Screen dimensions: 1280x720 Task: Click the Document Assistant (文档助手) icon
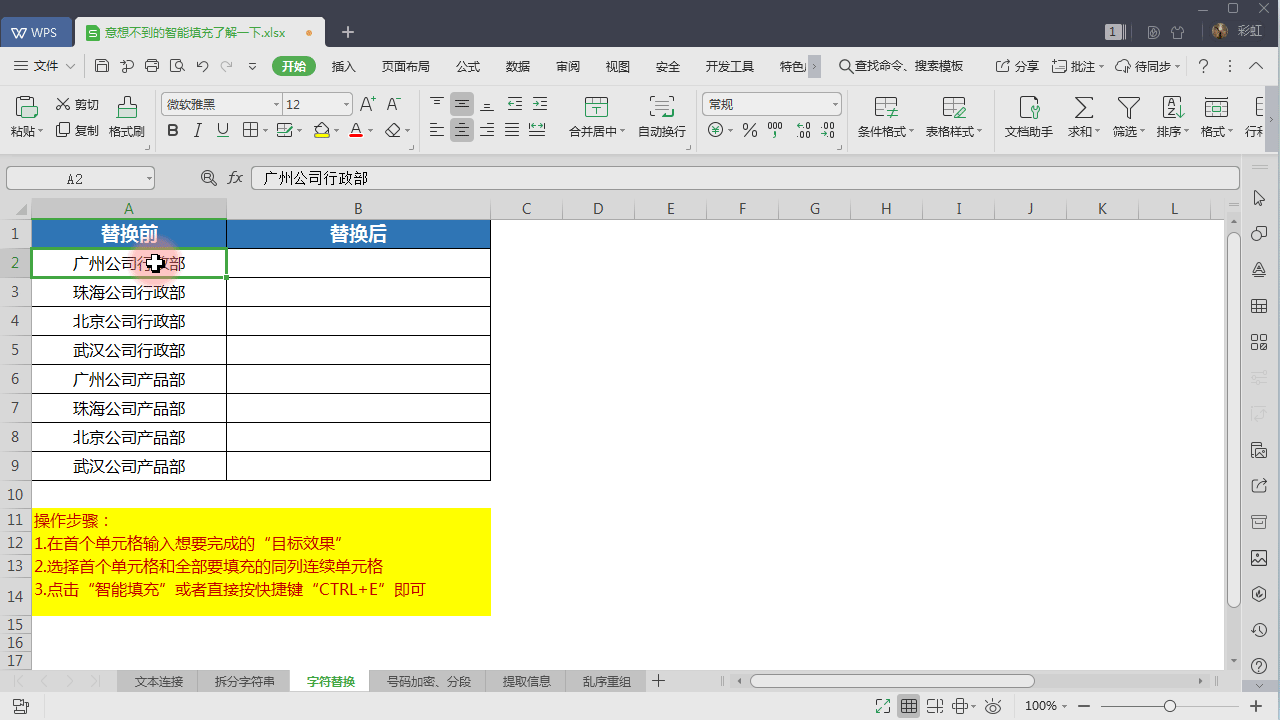pyautogui.click(x=1028, y=108)
